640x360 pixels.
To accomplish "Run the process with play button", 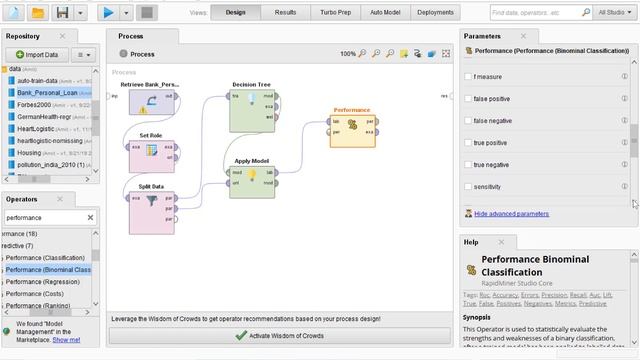I will (108, 13).
